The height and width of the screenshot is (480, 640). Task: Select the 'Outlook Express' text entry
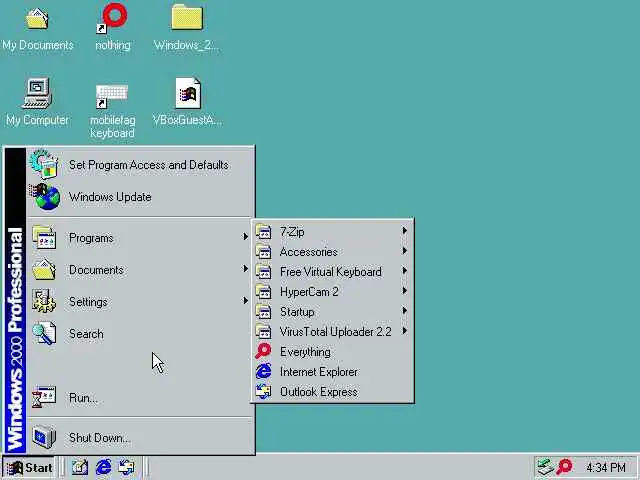[x=319, y=392]
